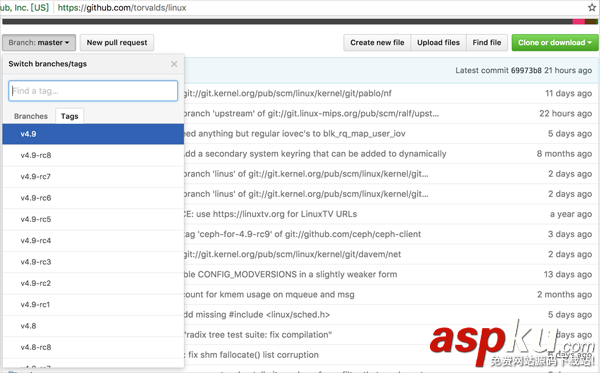
Task: Pick the v4.9-rc1 tag
Action: [93, 305]
